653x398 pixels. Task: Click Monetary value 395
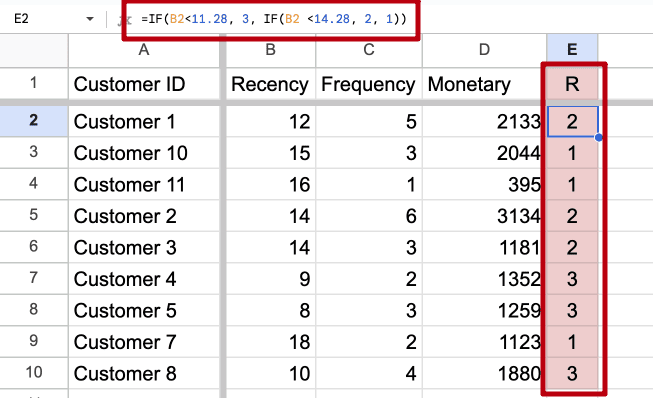[x=484, y=184]
